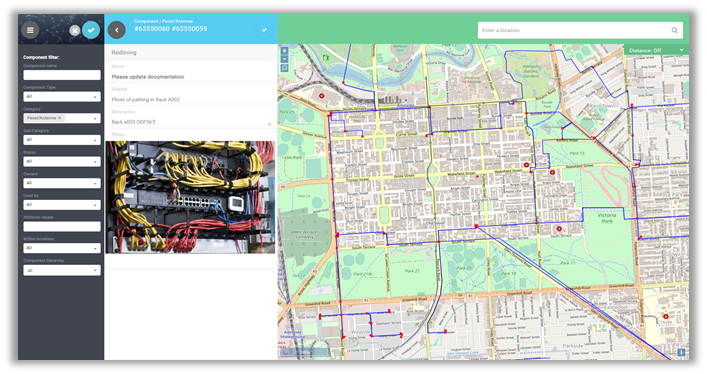Confirm redlining with the header checkmark
707x374 pixels.
(x=264, y=30)
